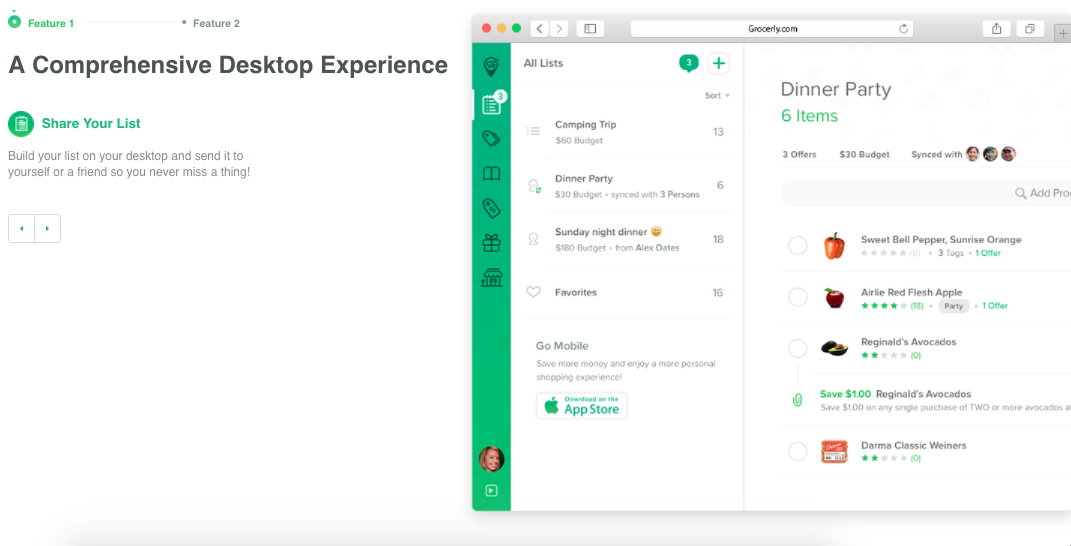Click the Darma Weiners package thumbnail

834,452
